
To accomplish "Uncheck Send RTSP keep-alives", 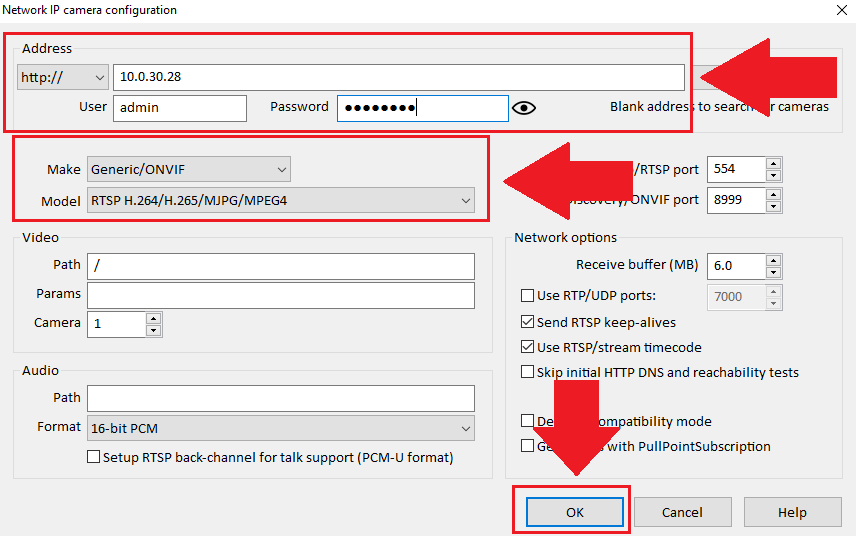I will 528,322.
